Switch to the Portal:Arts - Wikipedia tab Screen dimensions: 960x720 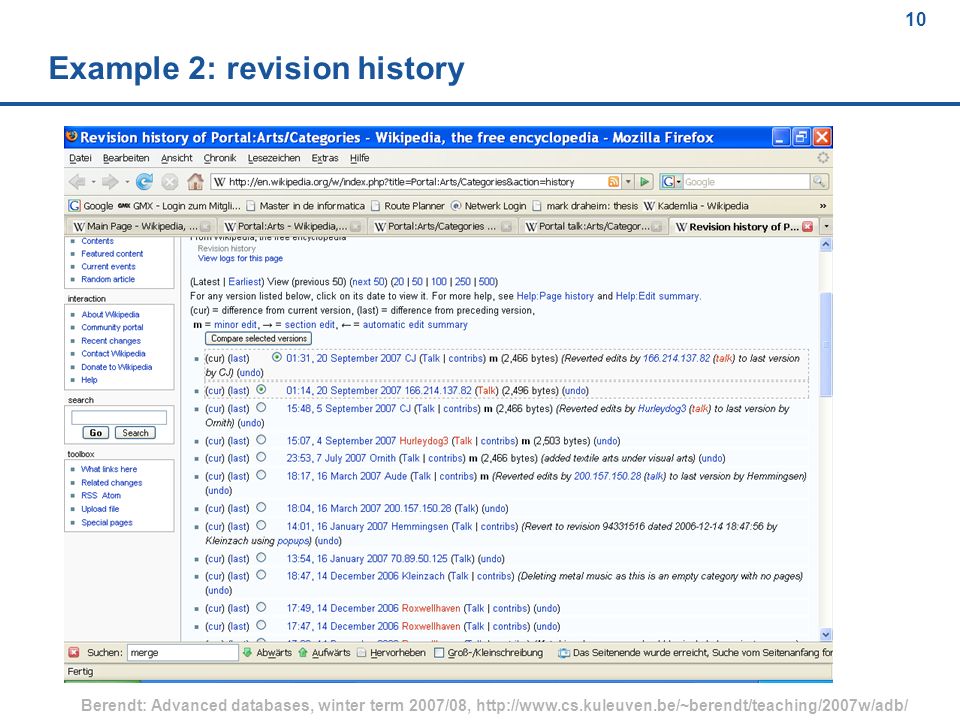291,227
